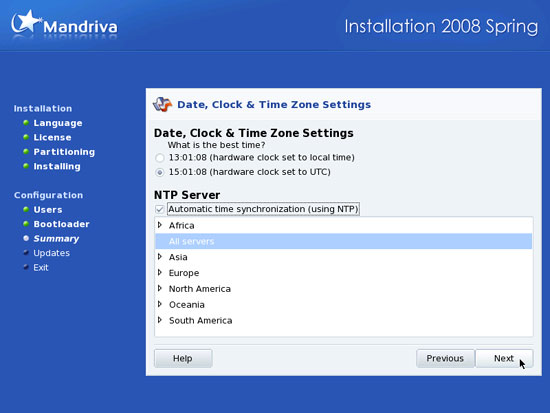Go back with the Previous button
This screenshot has width=550, height=413.
point(445,358)
